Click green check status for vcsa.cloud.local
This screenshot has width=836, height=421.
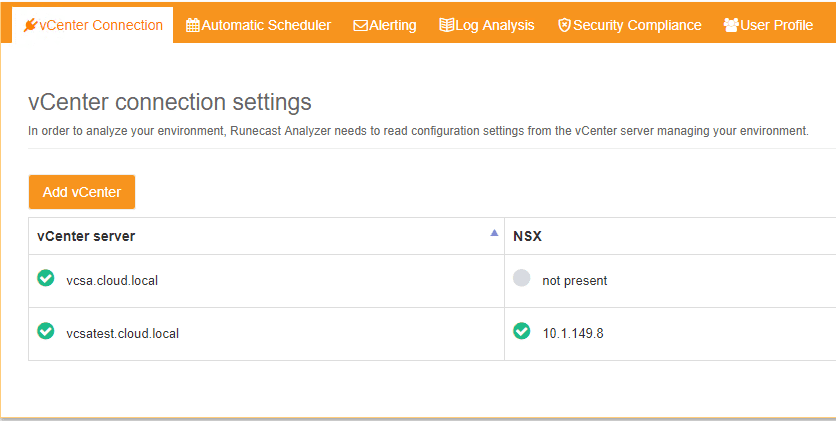coord(45,278)
